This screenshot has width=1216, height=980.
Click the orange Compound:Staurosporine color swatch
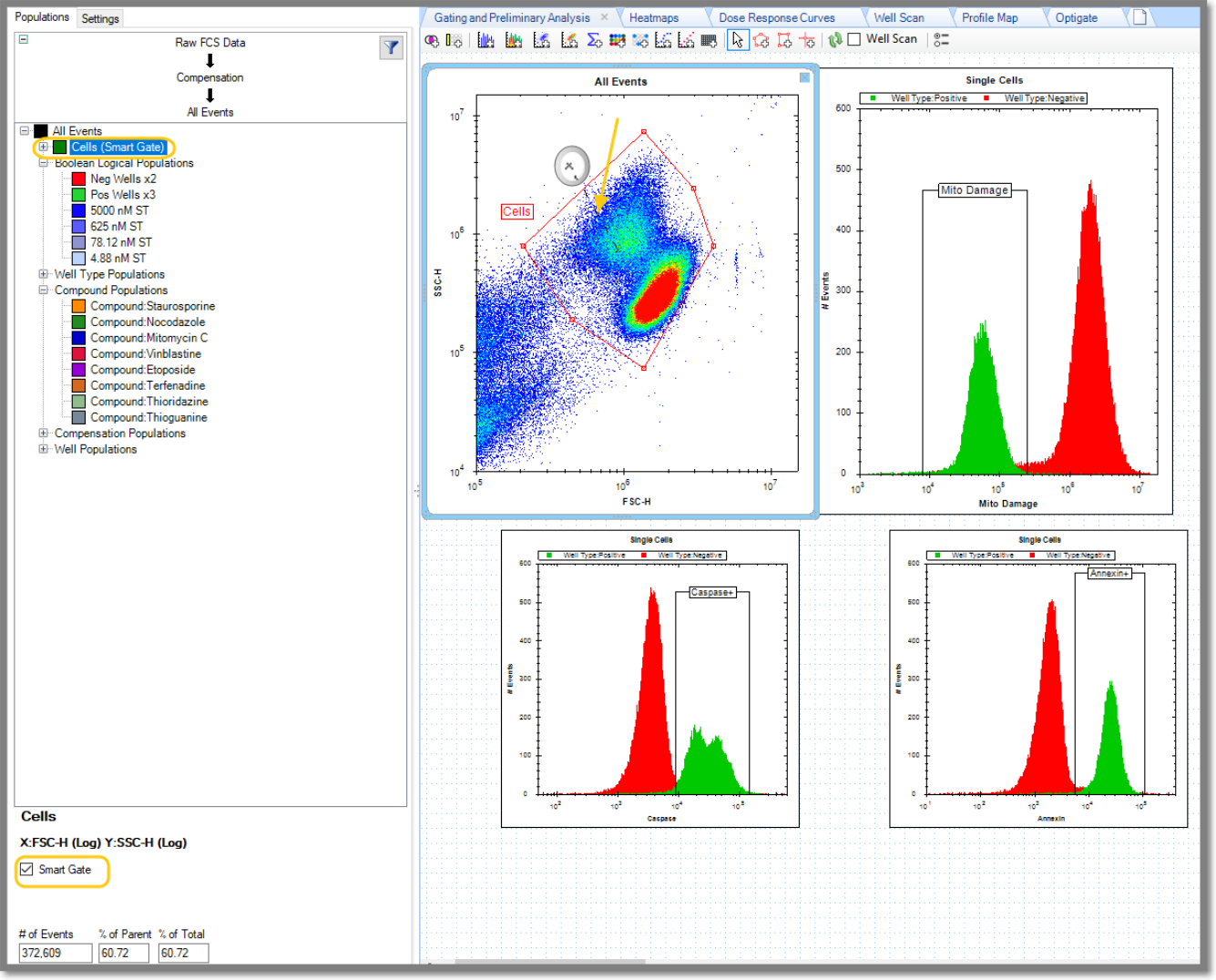click(78, 306)
